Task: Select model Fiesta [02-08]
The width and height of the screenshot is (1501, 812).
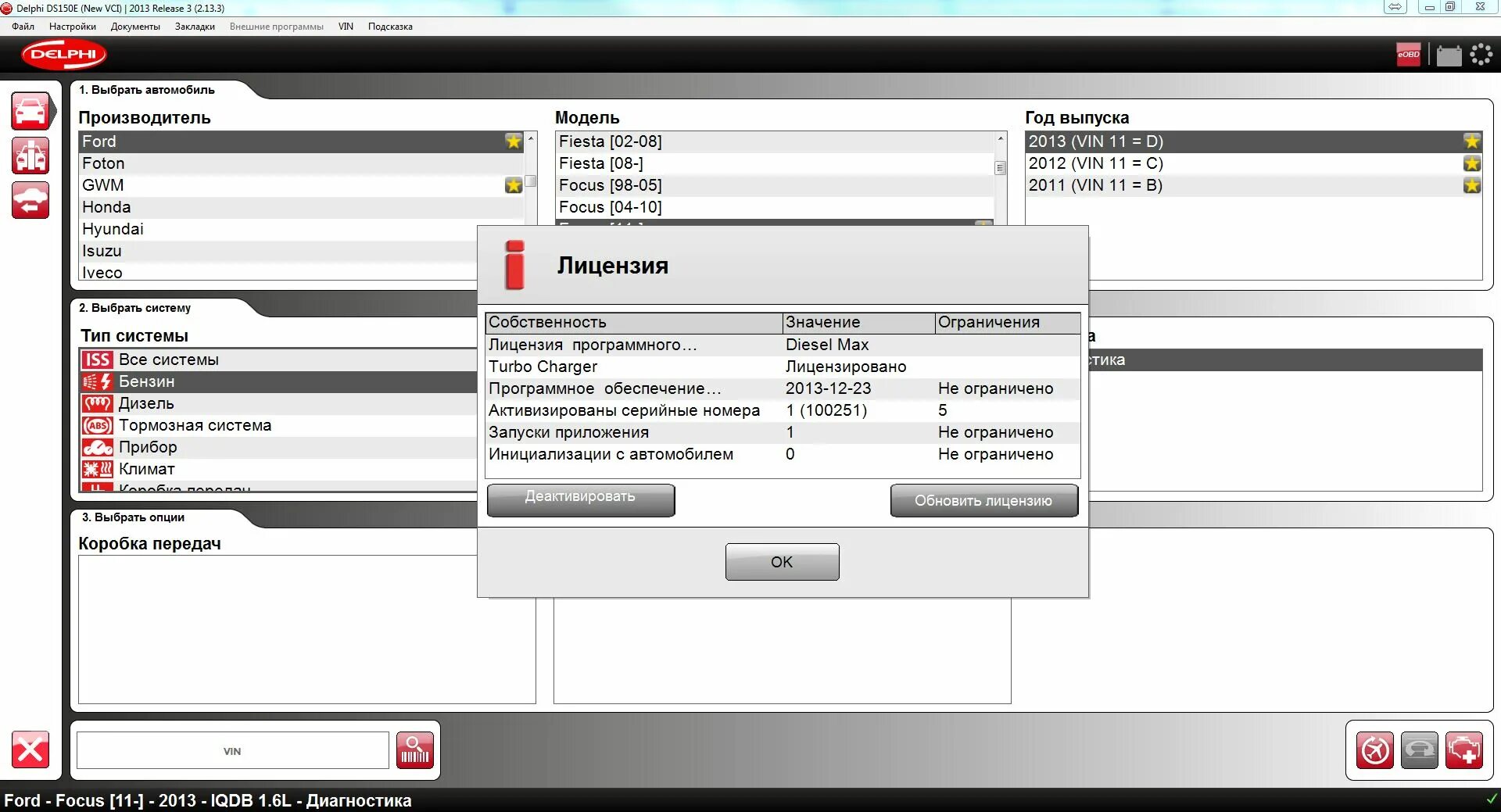Action: click(775, 141)
